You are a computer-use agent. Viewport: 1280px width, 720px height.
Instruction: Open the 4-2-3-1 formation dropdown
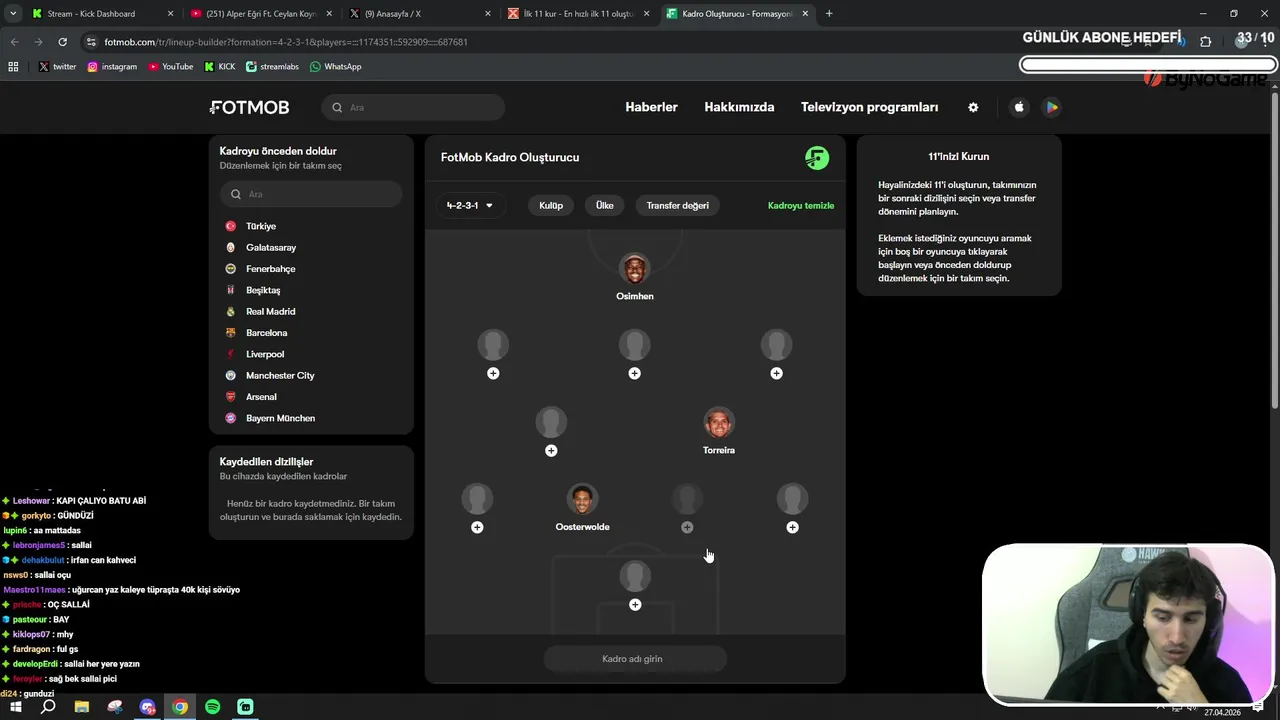point(470,205)
